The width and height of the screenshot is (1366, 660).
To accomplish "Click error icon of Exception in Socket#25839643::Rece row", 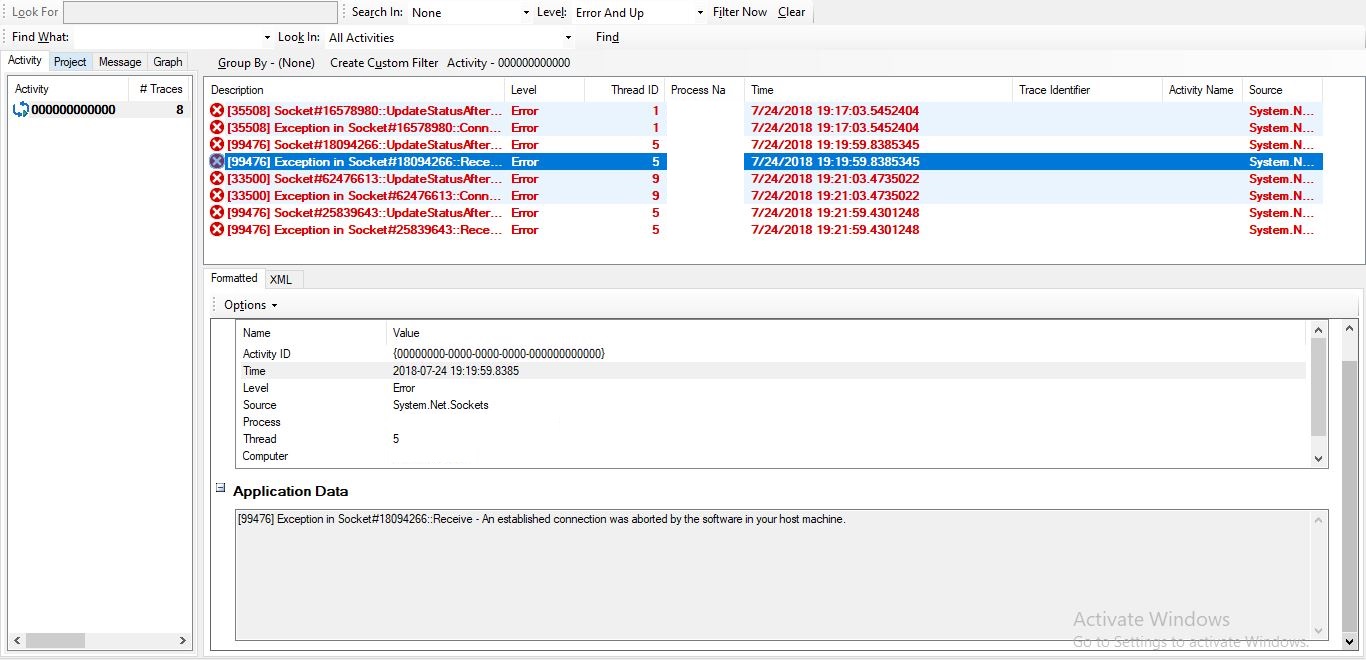I will pos(217,230).
